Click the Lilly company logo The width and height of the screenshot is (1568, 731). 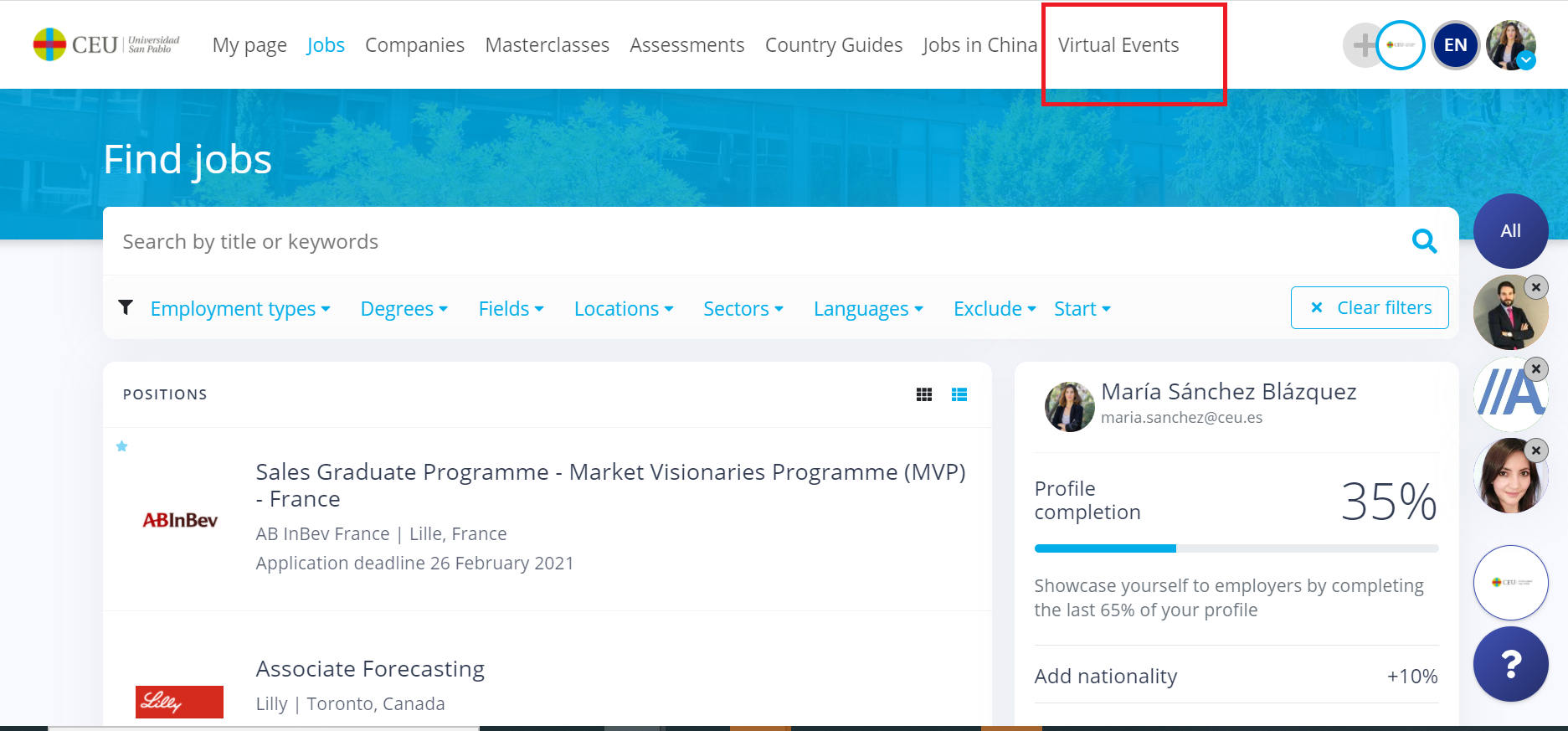(x=179, y=702)
